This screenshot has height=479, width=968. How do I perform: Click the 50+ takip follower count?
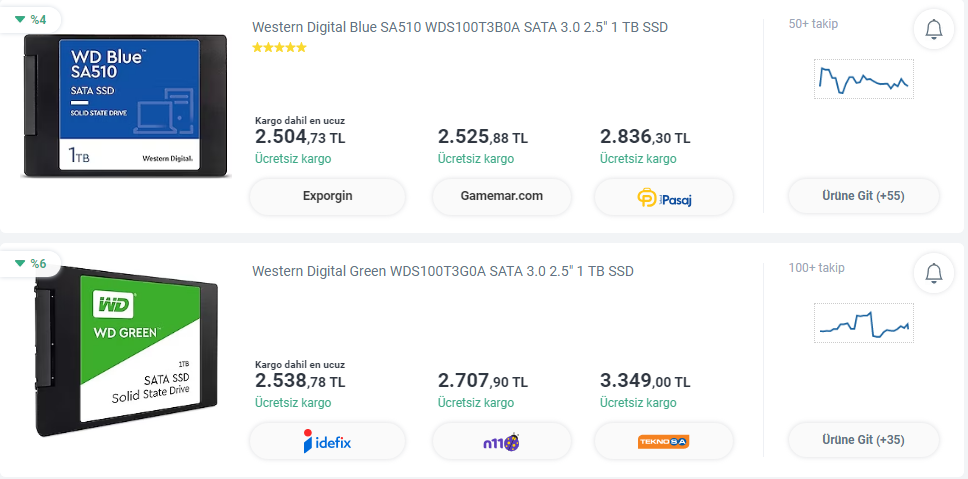point(813,24)
